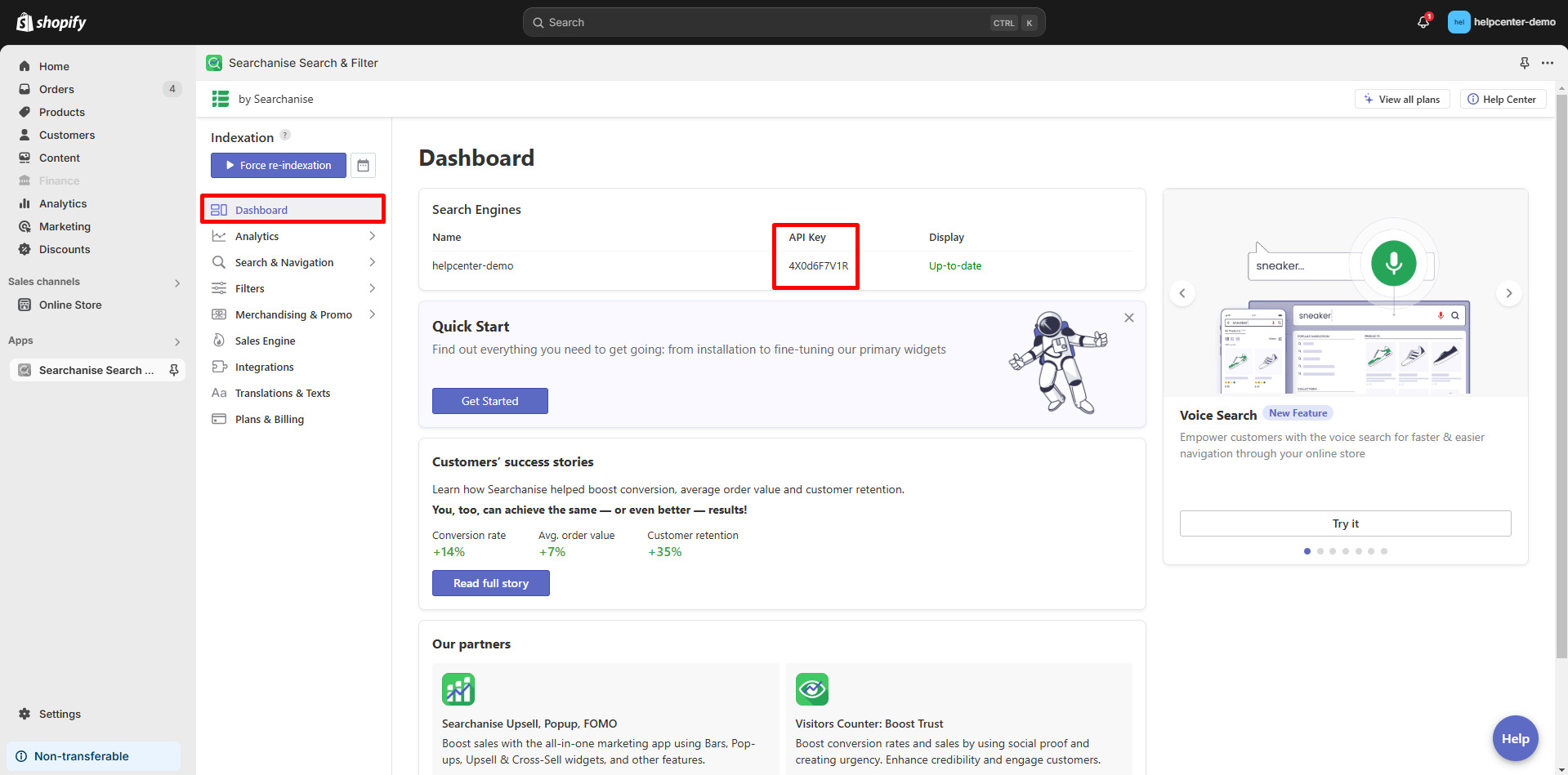This screenshot has height=775, width=1568.
Task: Open the three-dots more options menu
Action: 1548,63
